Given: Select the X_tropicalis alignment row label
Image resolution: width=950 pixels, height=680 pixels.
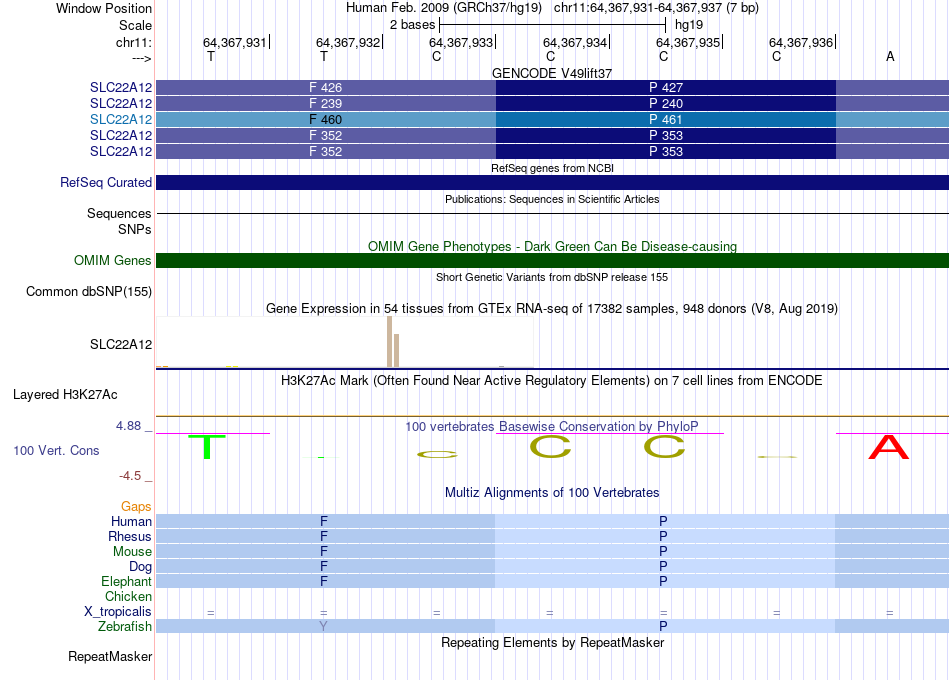Looking at the screenshot, I should [118, 612].
